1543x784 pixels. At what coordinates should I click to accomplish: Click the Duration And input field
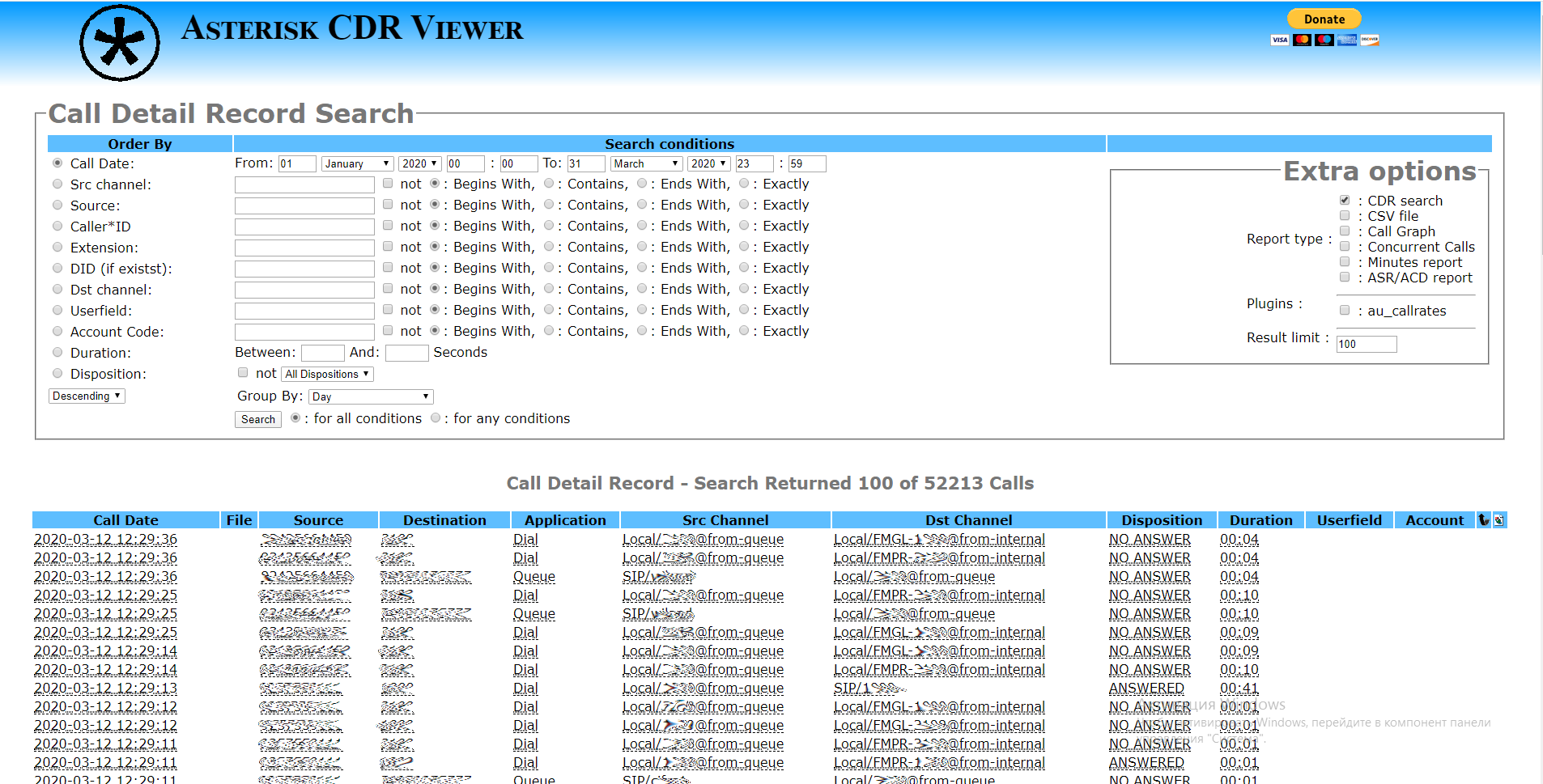406,353
